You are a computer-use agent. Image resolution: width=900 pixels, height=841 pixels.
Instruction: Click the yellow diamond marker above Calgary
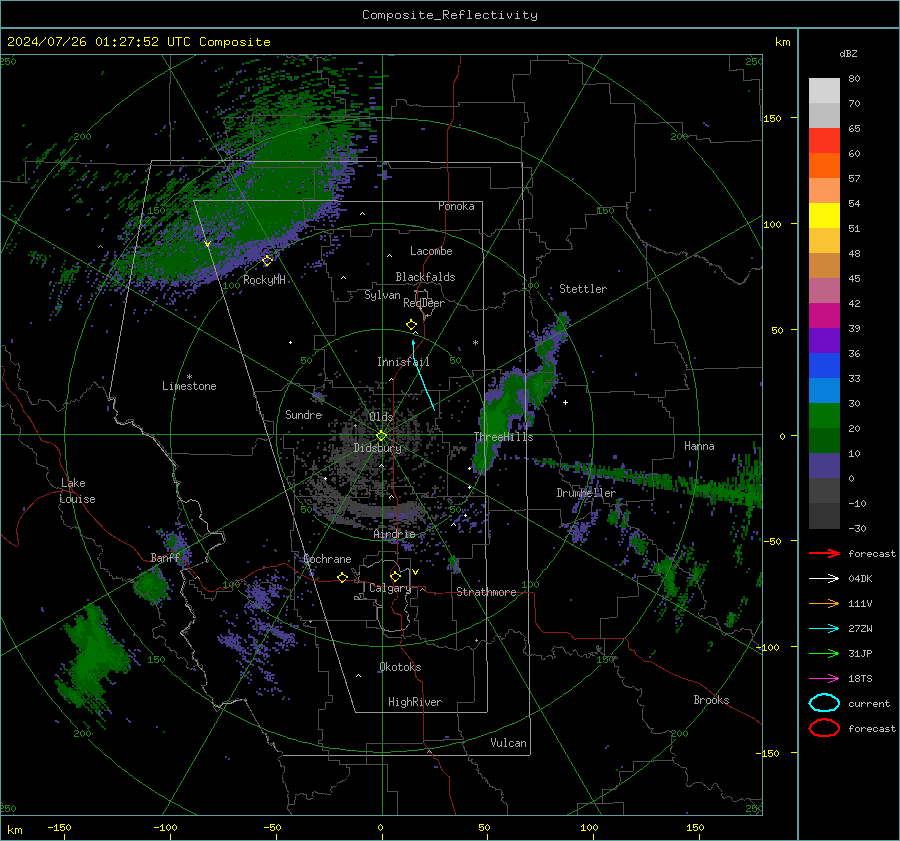tap(395, 576)
